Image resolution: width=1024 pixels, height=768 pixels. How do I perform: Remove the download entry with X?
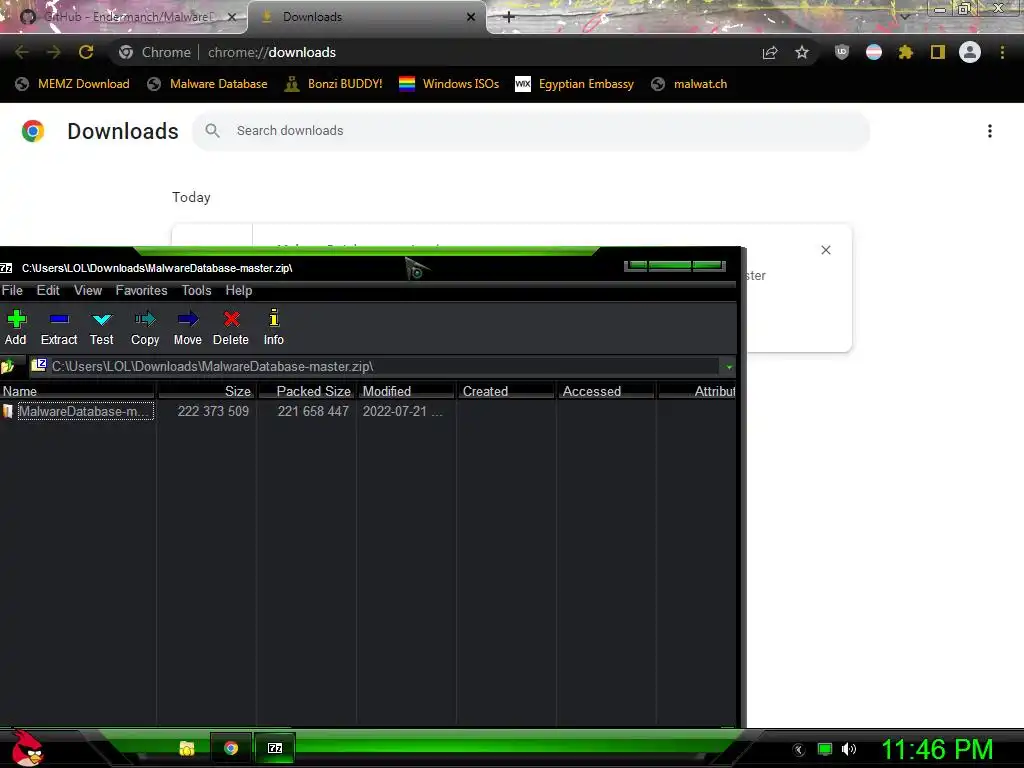click(x=825, y=250)
